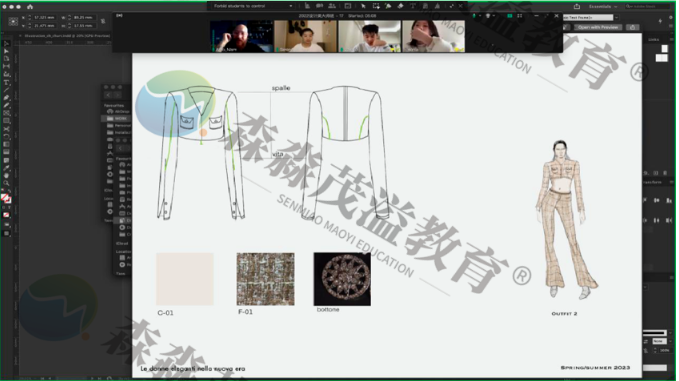Switch to the Links panel tab
This screenshot has height=381, width=679.
tap(653, 39)
